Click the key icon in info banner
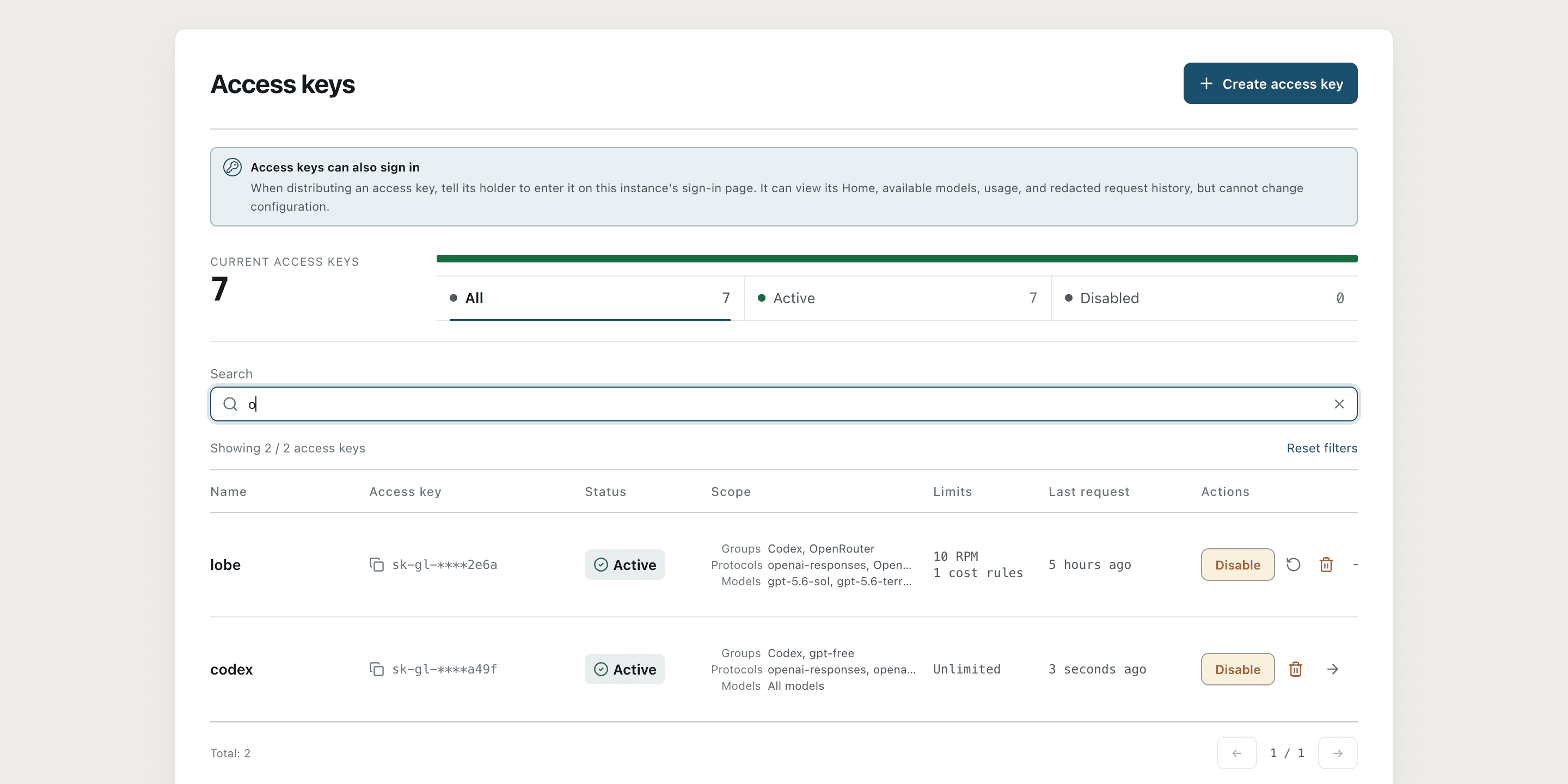Viewport: 1568px width, 784px height. pos(232,167)
